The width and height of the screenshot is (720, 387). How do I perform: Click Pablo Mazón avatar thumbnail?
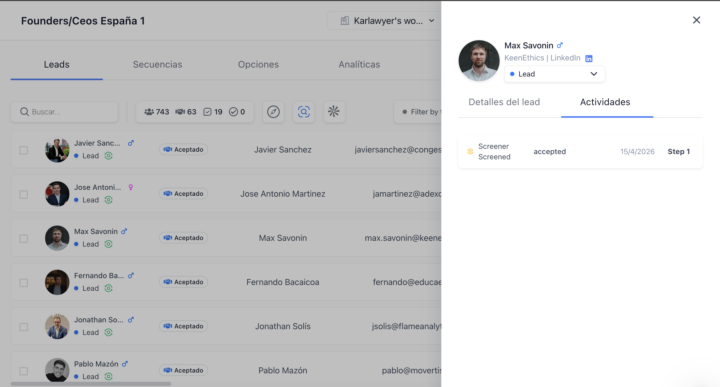click(57, 370)
